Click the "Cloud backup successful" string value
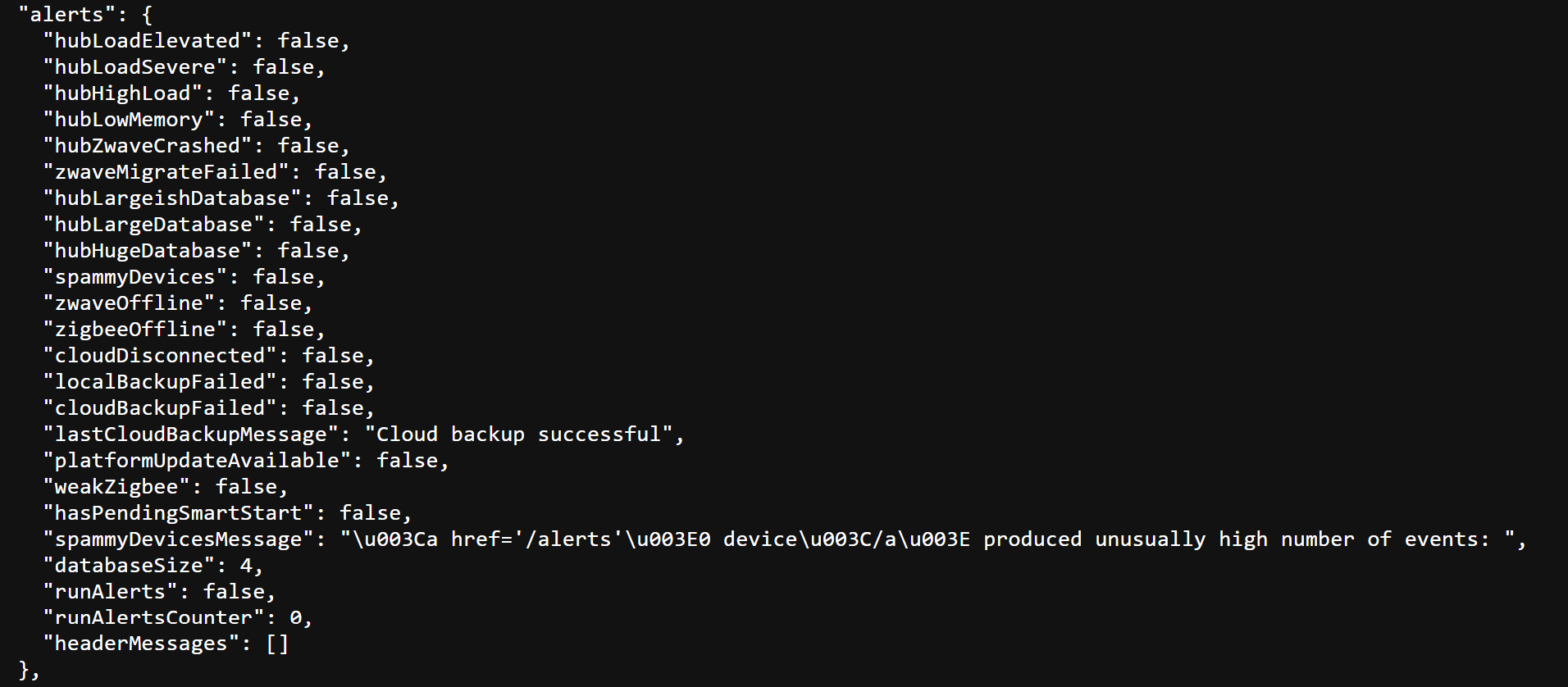The height and width of the screenshot is (687, 1568). [518, 434]
